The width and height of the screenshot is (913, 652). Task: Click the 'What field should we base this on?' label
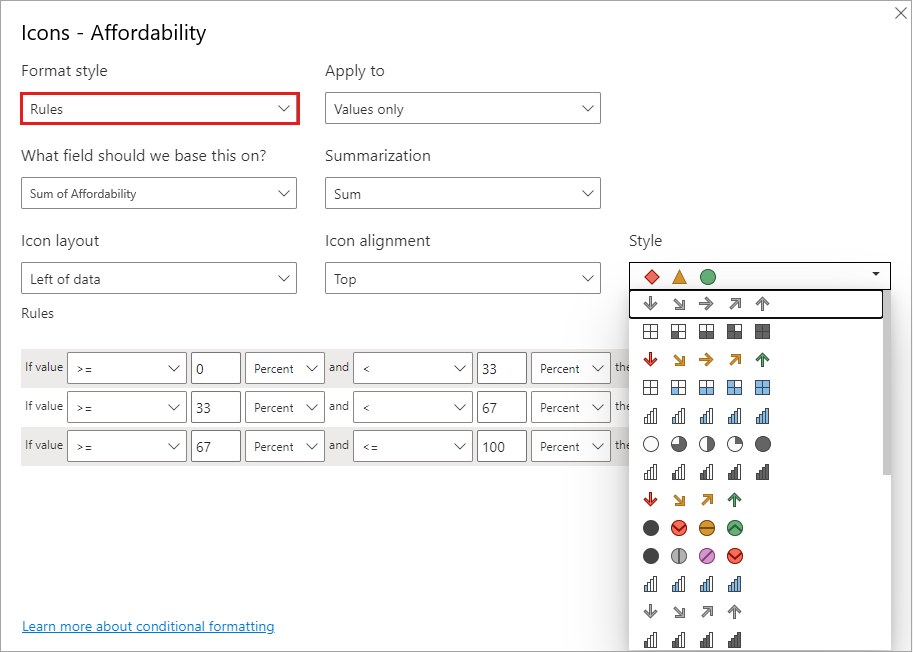pyautogui.click(x=144, y=155)
